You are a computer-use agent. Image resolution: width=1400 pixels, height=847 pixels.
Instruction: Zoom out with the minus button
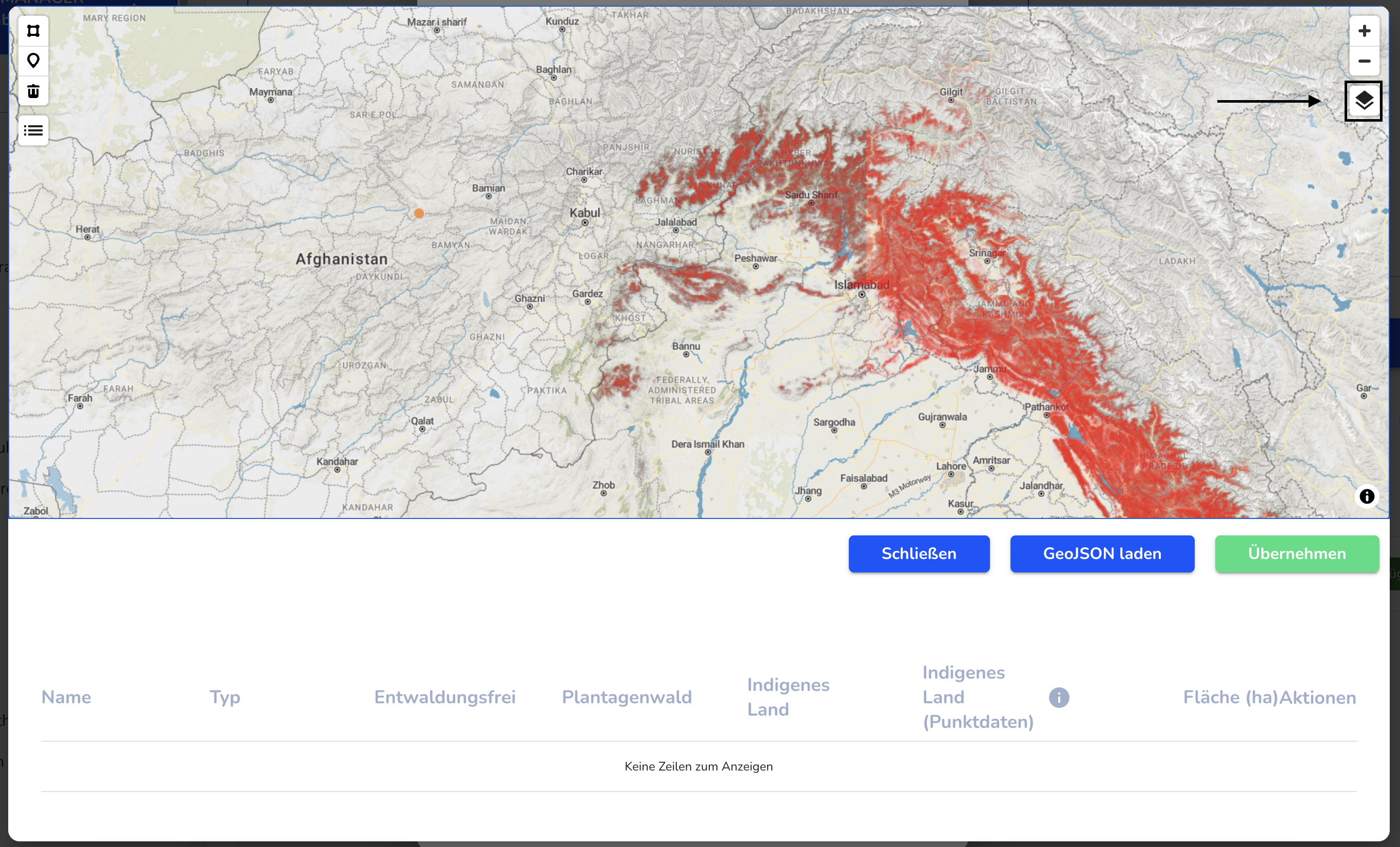1364,61
